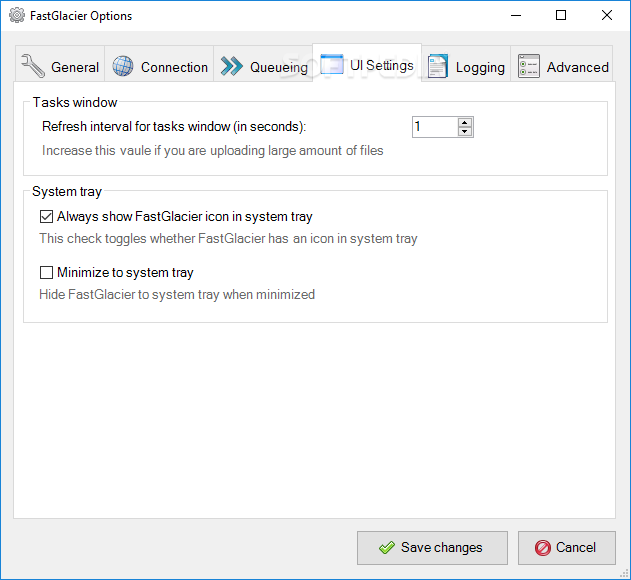Click the "FastGlacier Options" window title

pos(81,16)
